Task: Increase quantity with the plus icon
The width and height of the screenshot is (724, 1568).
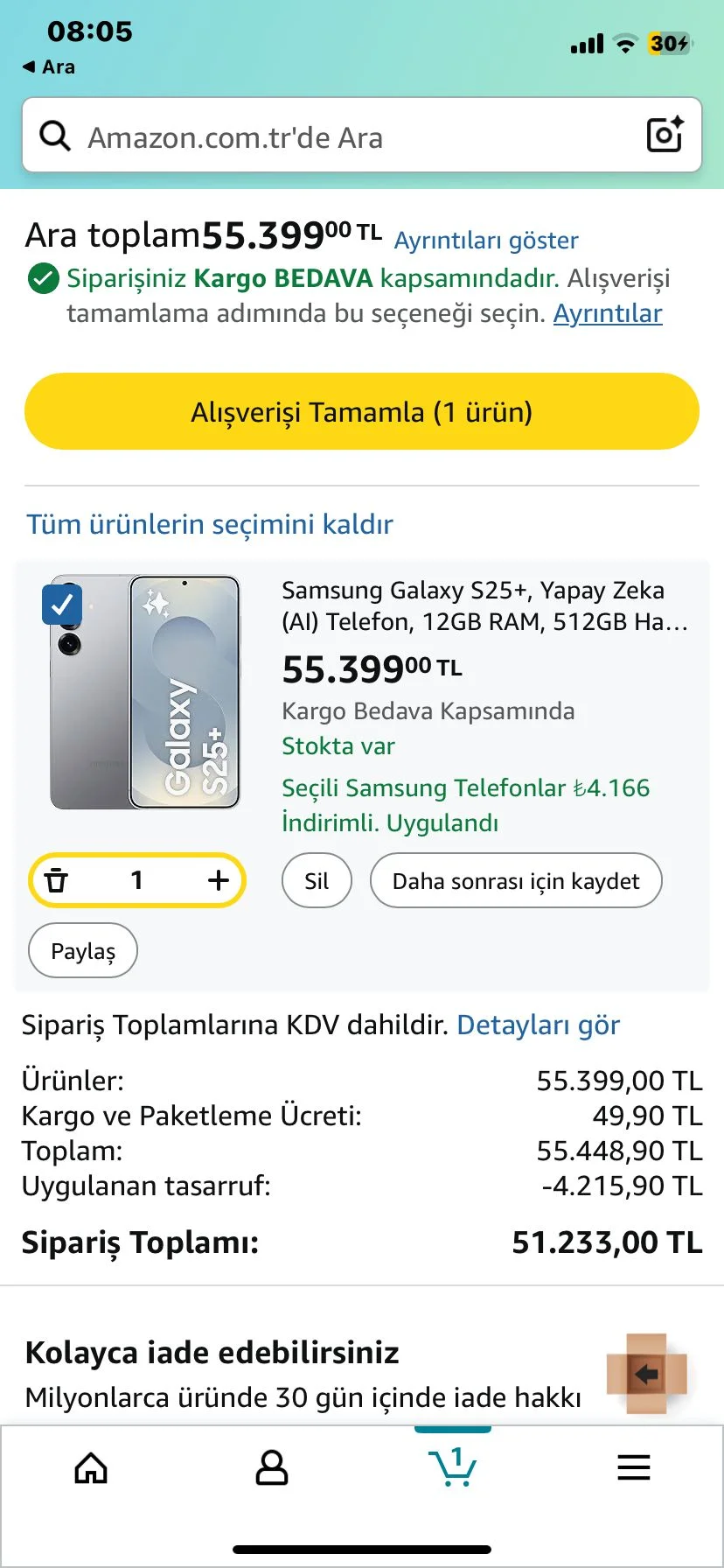Action: (x=219, y=879)
